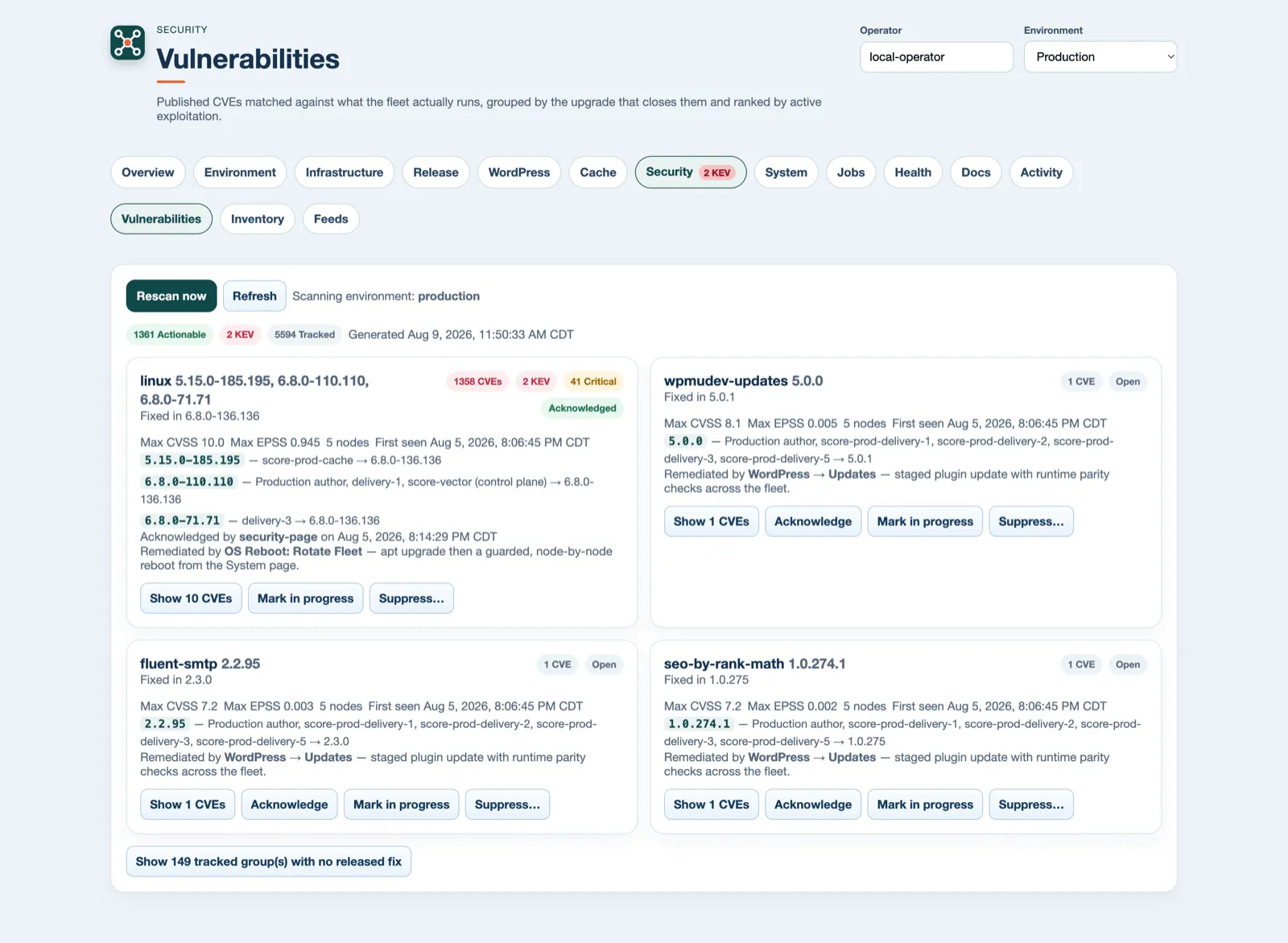Image resolution: width=1288 pixels, height=943 pixels.
Task: Mark the linux group in progress
Action: click(305, 598)
